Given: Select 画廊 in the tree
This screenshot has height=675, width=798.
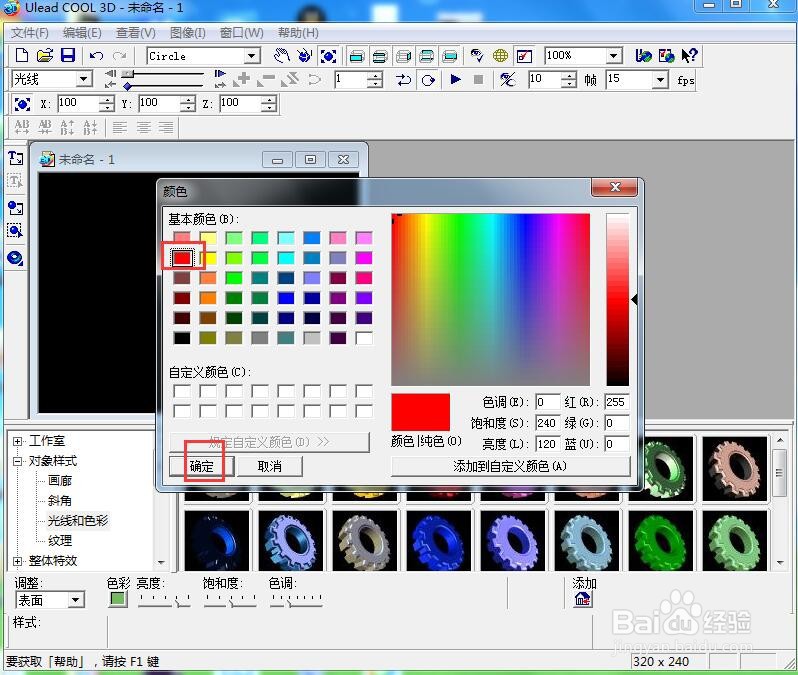Looking at the screenshot, I should coord(60,481).
